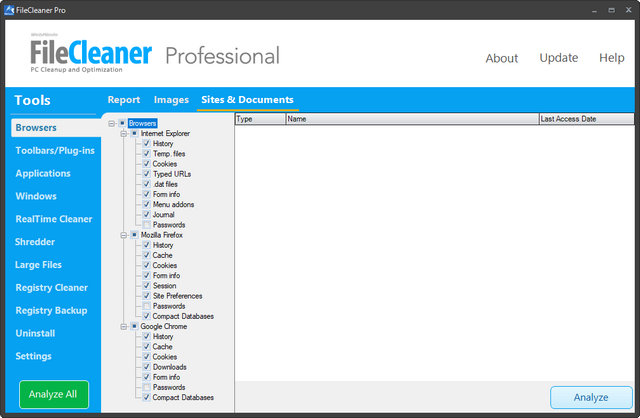Open Uninstall tool
The image size is (640, 418).
[x=35, y=334]
